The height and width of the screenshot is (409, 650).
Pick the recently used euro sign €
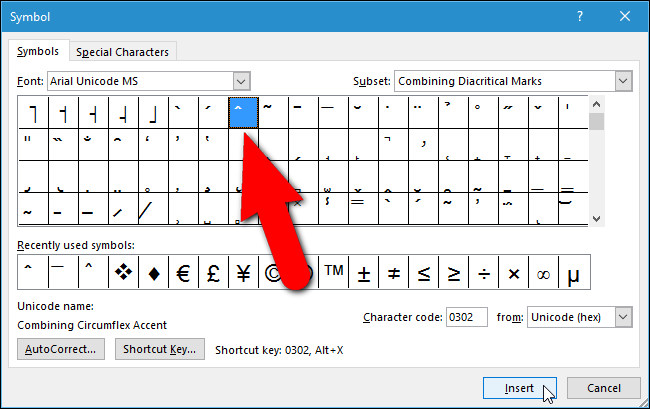[184, 272]
